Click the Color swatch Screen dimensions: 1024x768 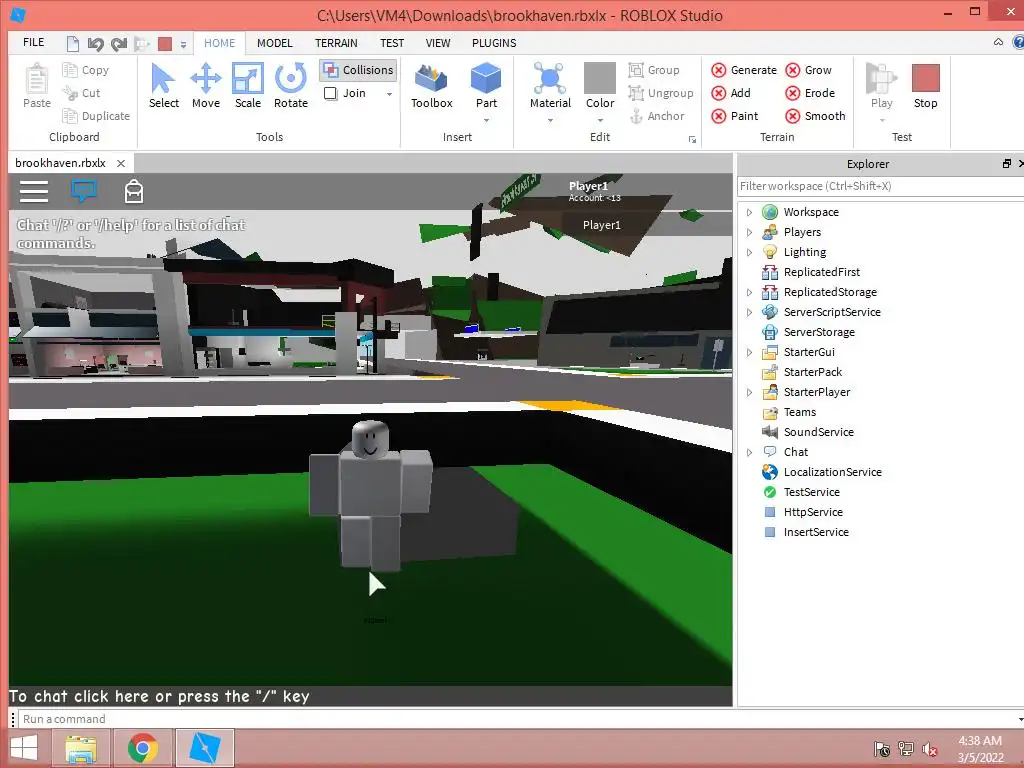[600, 78]
